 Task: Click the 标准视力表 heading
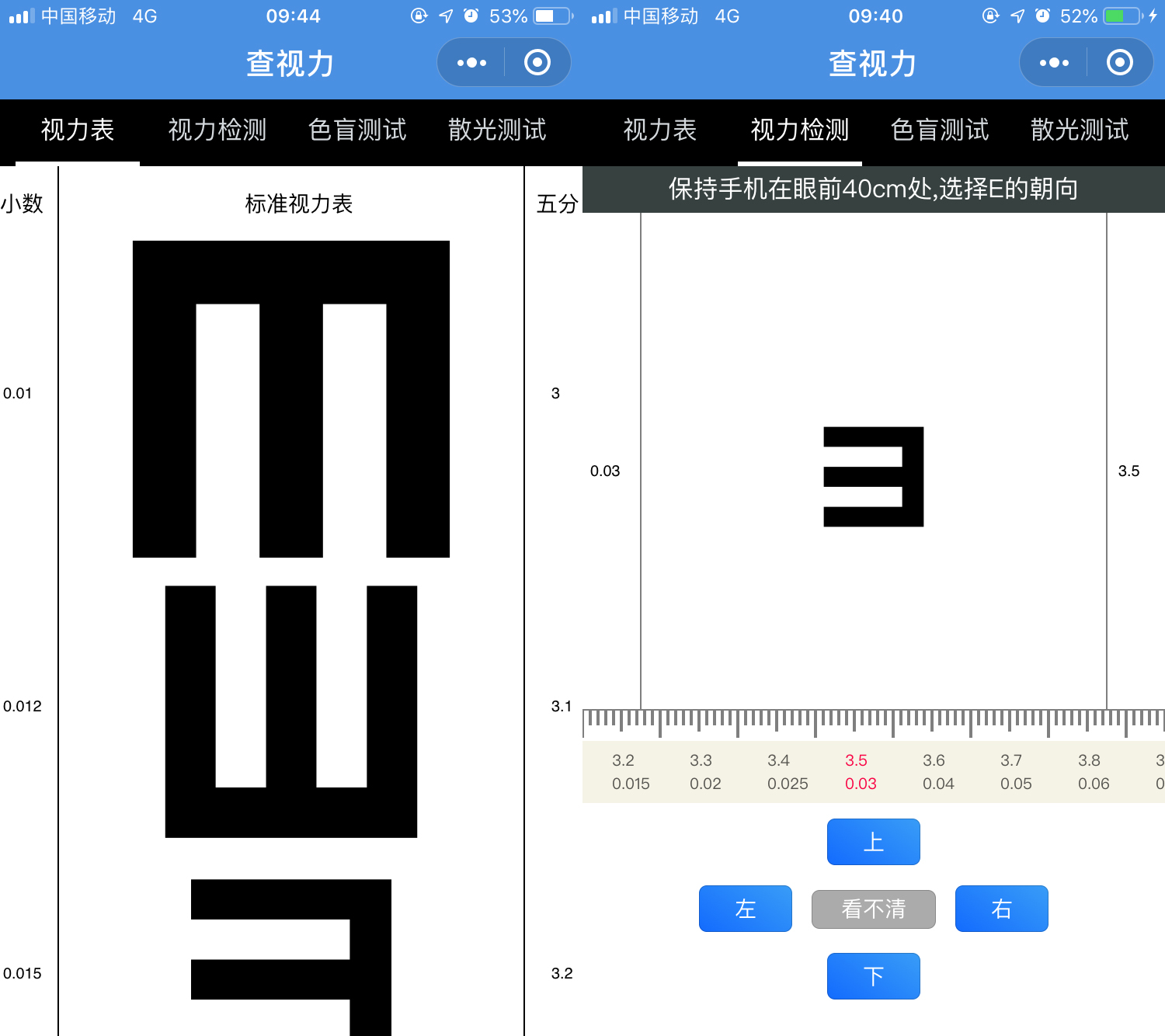click(x=299, y=203)
